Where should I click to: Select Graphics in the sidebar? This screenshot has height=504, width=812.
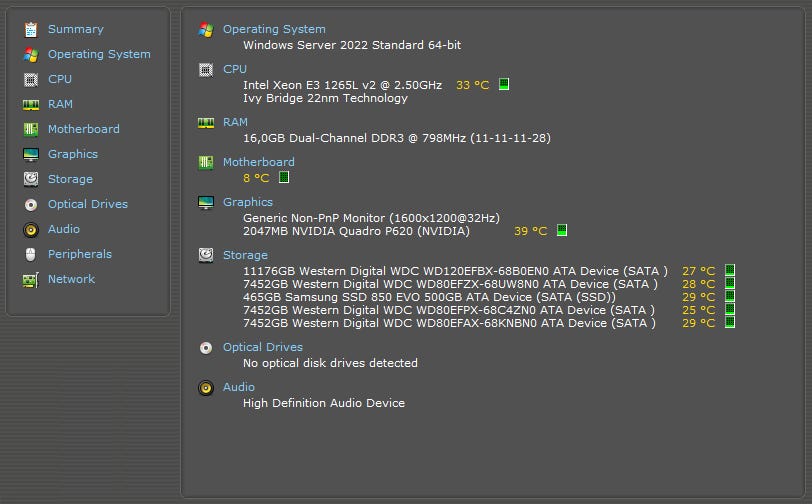(x=73, y=154)
